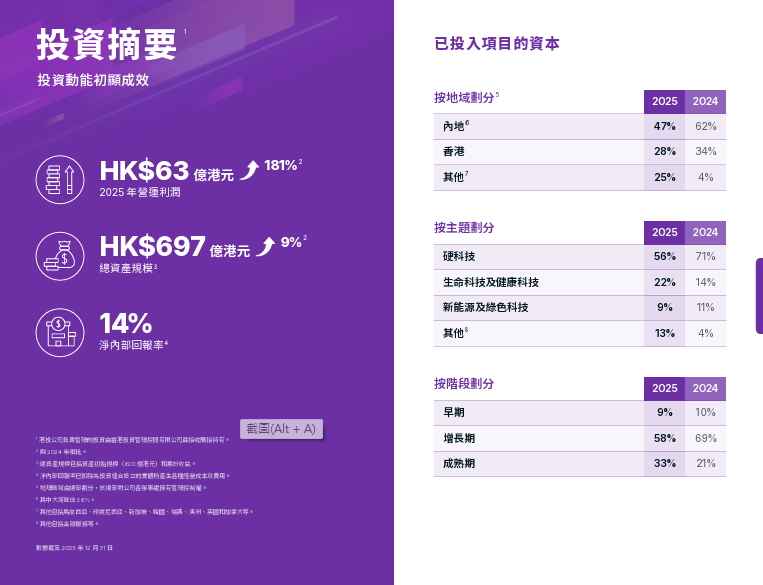
Task: Click the 47% value in 內地 row
Action: point(664,126)
